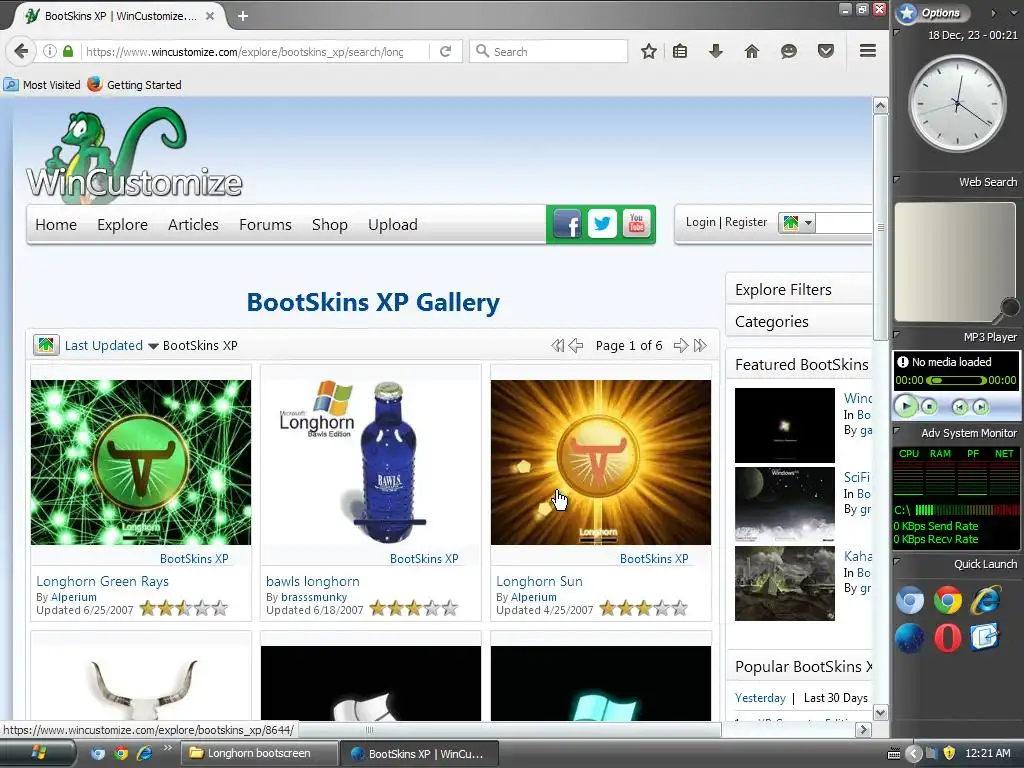This screenshot has width=1024, height=768.
Task: Launch Internet Explorer from the sidebar Quick Launch
Action: pyautogui.click(x=985, y=600)
